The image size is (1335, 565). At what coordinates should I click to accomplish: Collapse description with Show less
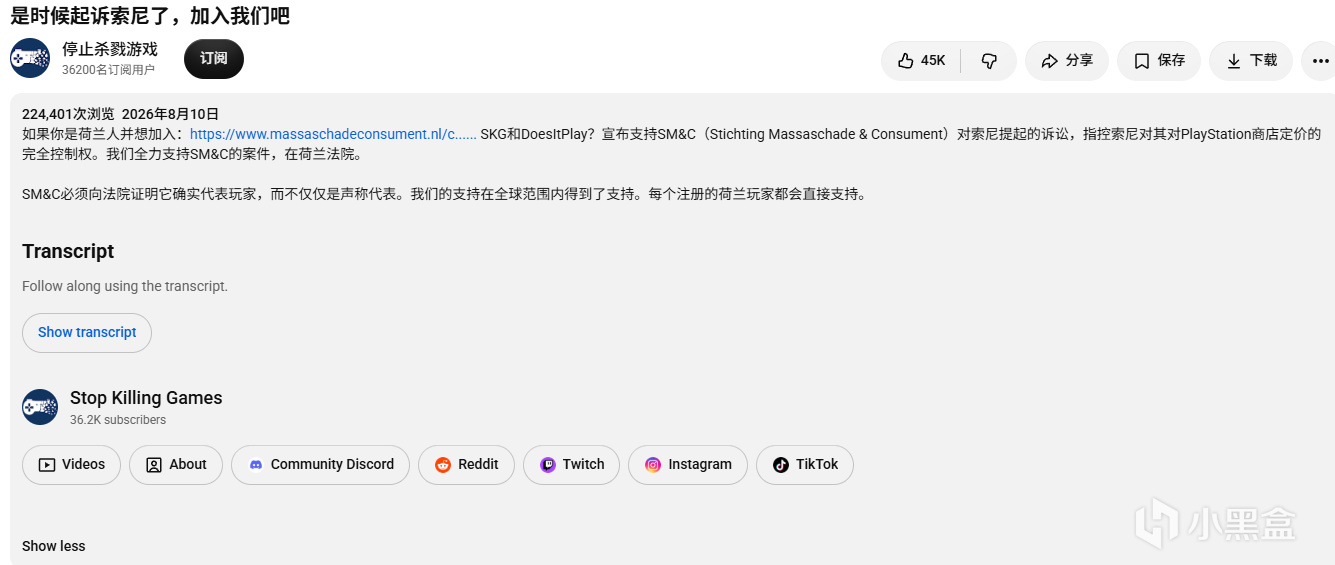54,546
